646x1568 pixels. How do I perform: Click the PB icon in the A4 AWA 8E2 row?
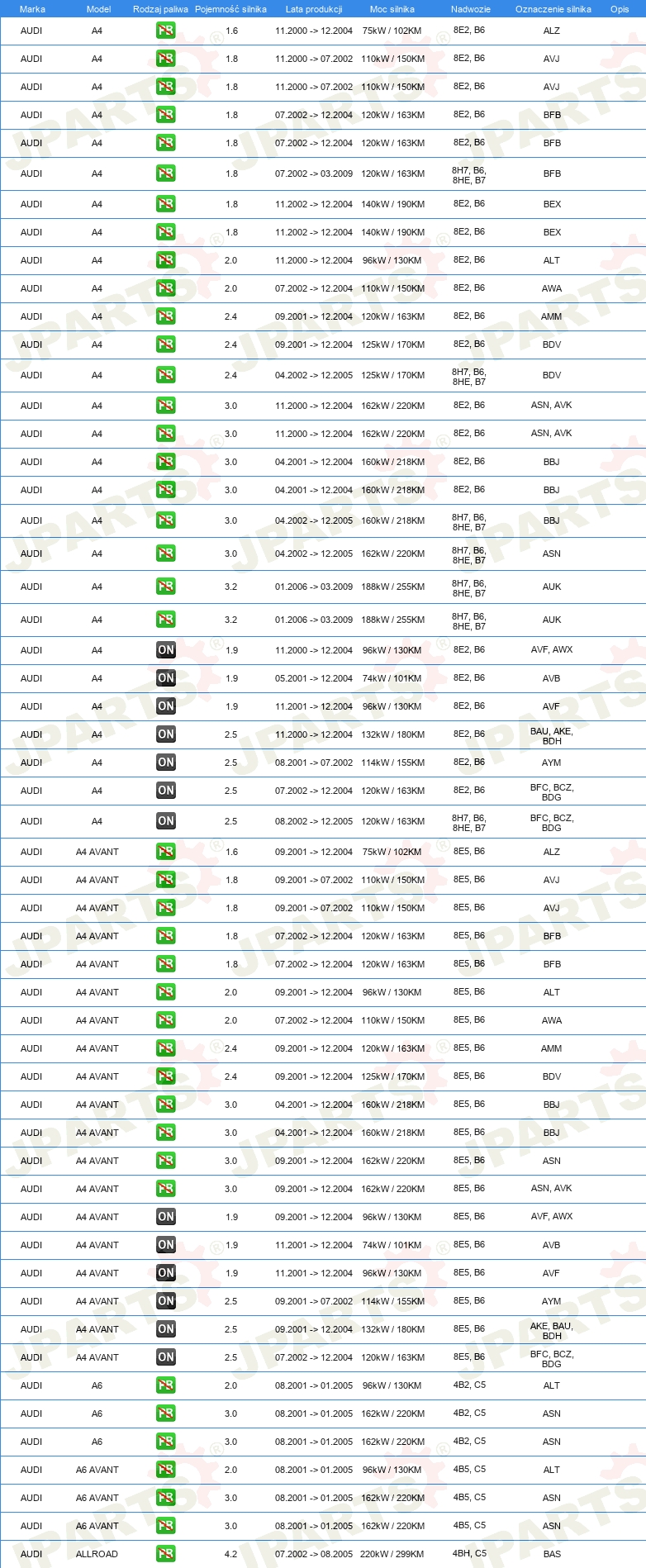(x=166, y=288)
